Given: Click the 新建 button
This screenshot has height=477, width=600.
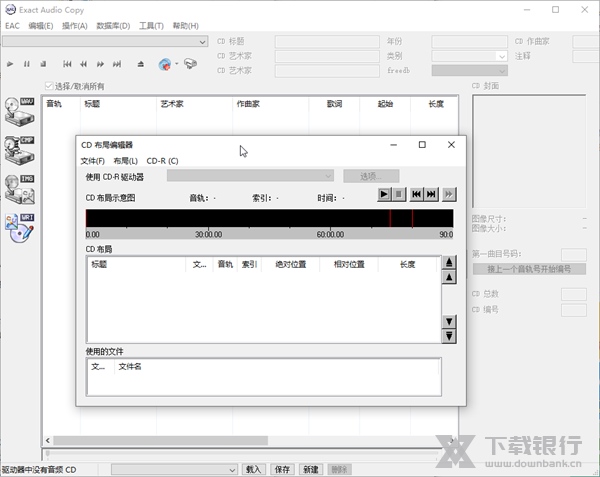Looking at the screenshot, I should tap(311, 469).
